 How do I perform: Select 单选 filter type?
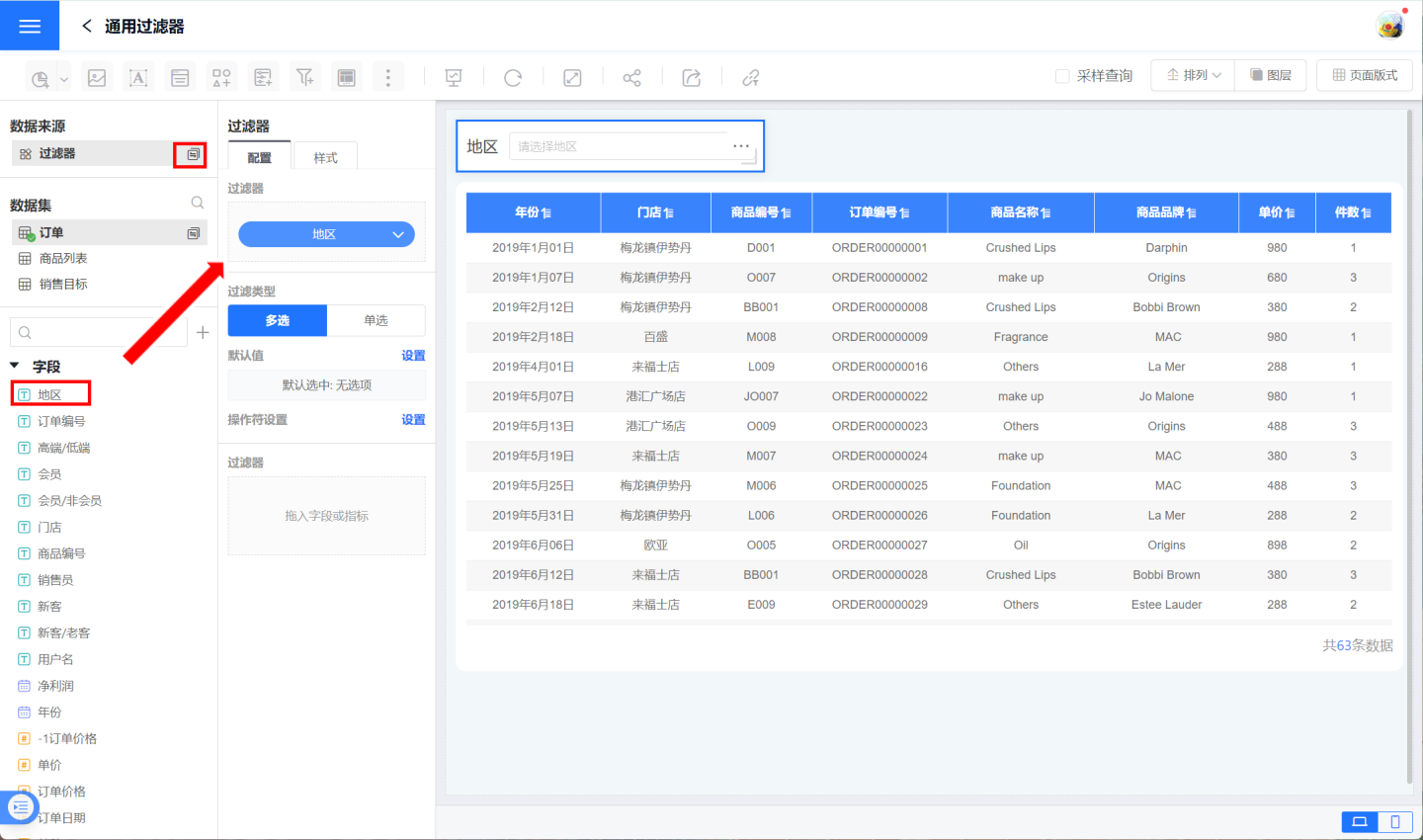(376, 320)
